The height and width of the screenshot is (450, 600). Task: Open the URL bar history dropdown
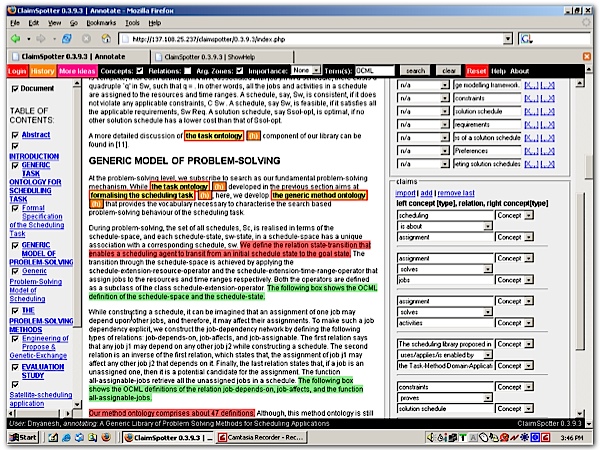click(x=508, y=39)
